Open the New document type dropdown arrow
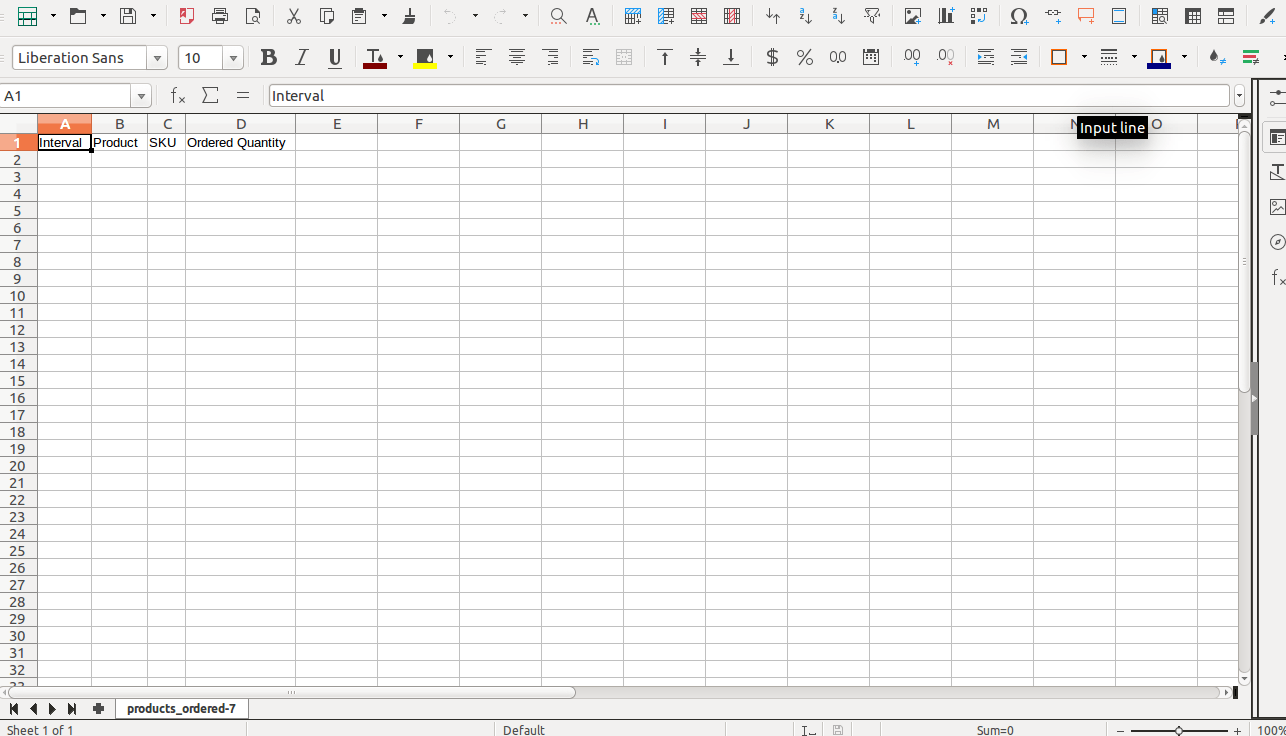The width and height of the screenshot is (1286, 736). [53, 16]
